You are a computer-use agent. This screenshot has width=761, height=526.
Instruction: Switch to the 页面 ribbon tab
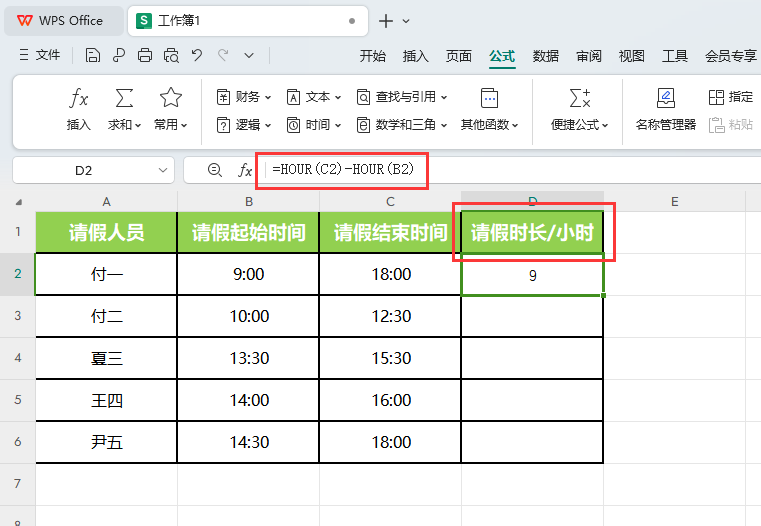[x=459, y=56]
